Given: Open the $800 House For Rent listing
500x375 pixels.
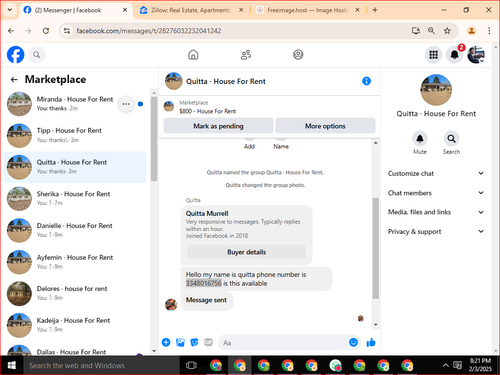Looking at the screenshot, I should click(207, 111).
